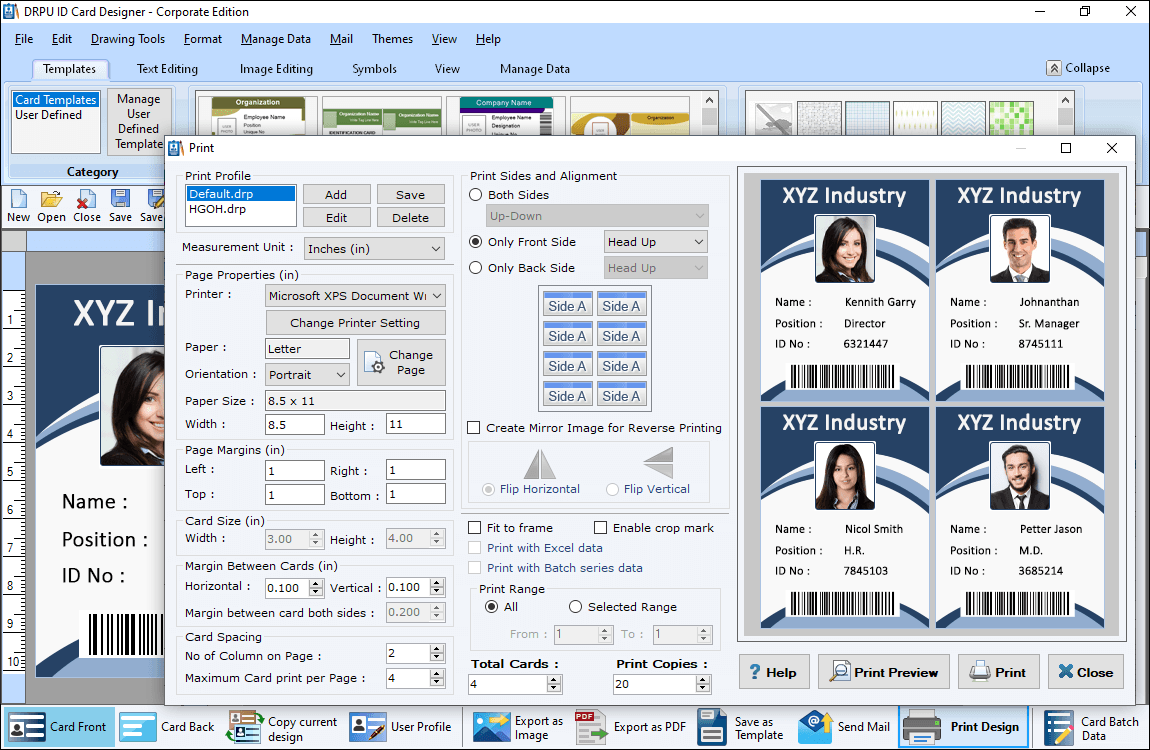Image resolution: width=1150 pixels, height=750 pixels.
Task: Select the blue grid pattern background swatch
Action: [867, 119]
